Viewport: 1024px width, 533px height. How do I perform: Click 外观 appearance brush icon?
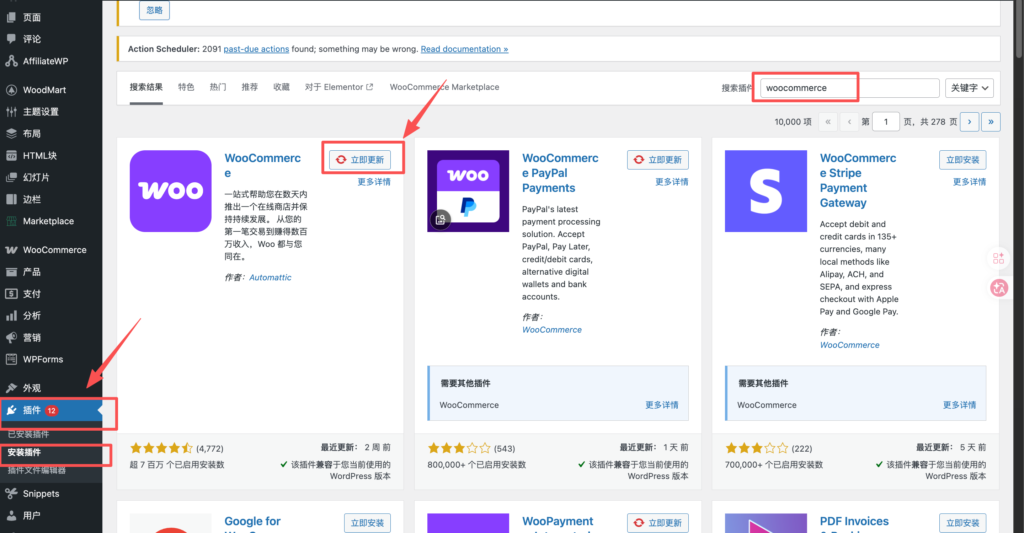click(11, 388)
